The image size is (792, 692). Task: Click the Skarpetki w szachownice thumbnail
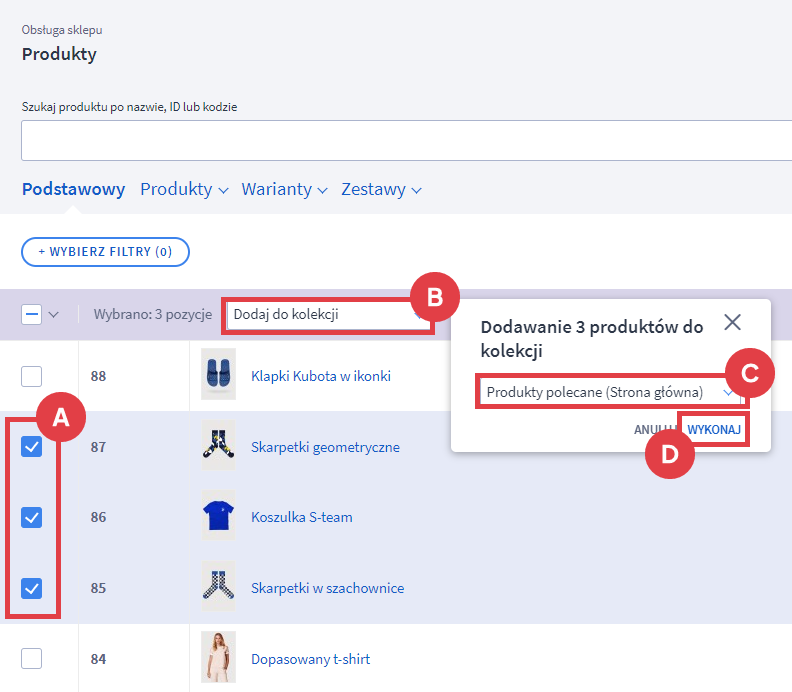coord(218,588)
